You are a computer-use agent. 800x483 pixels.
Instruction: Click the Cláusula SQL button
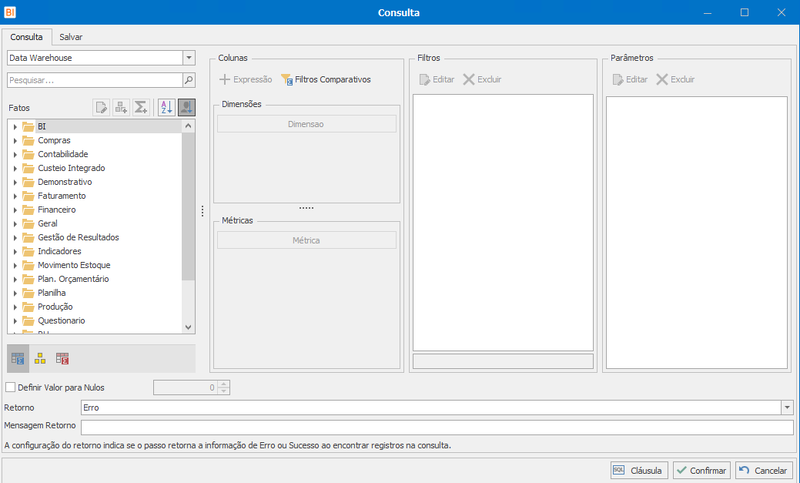click(639, 470)
